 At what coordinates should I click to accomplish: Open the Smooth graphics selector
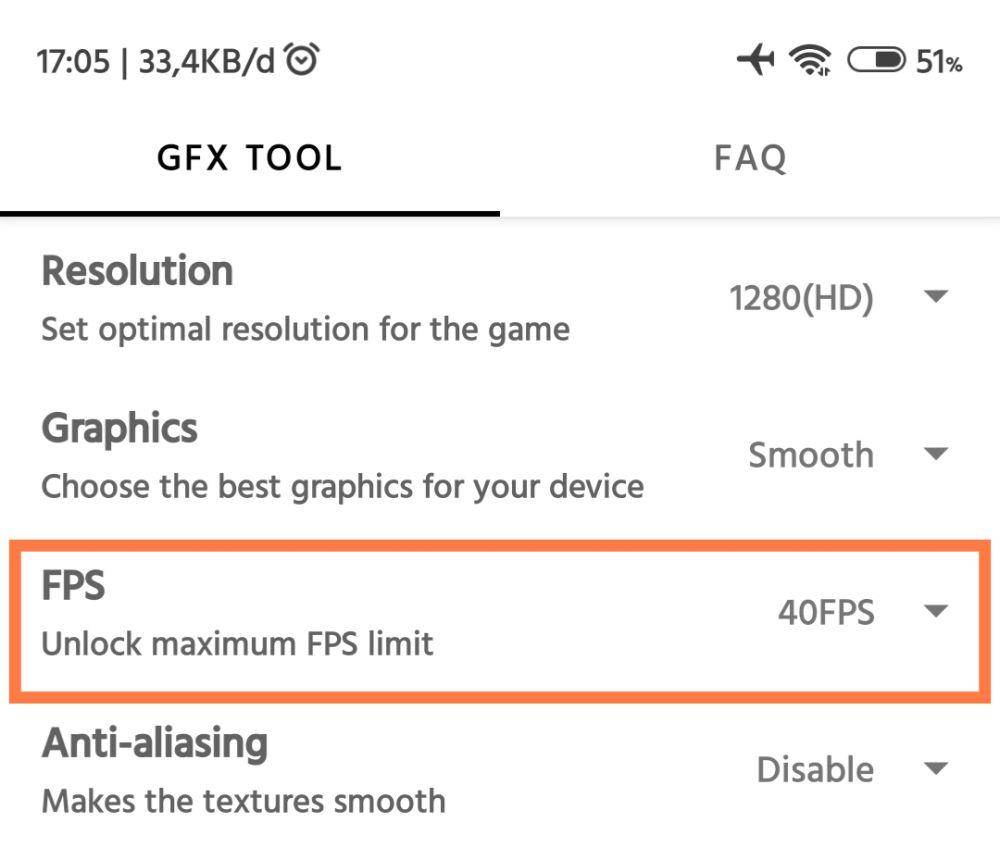pyautogui.click(x=811, y=455)
